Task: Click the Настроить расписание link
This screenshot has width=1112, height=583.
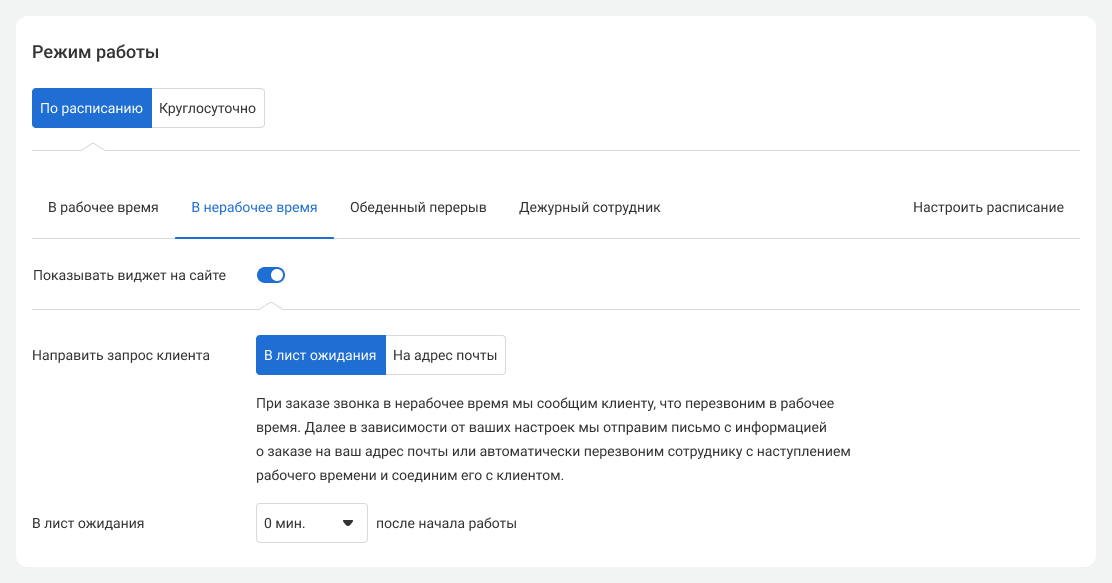Action: (x=988, y=208)
